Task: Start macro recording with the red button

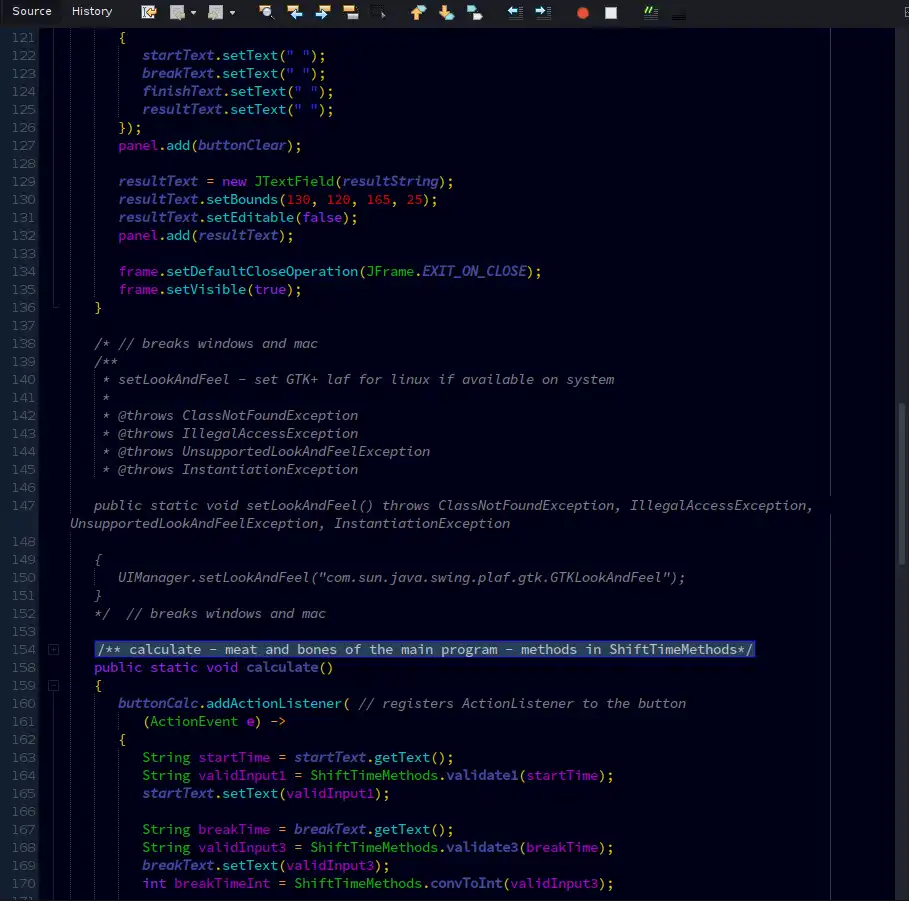Action: 583,13
